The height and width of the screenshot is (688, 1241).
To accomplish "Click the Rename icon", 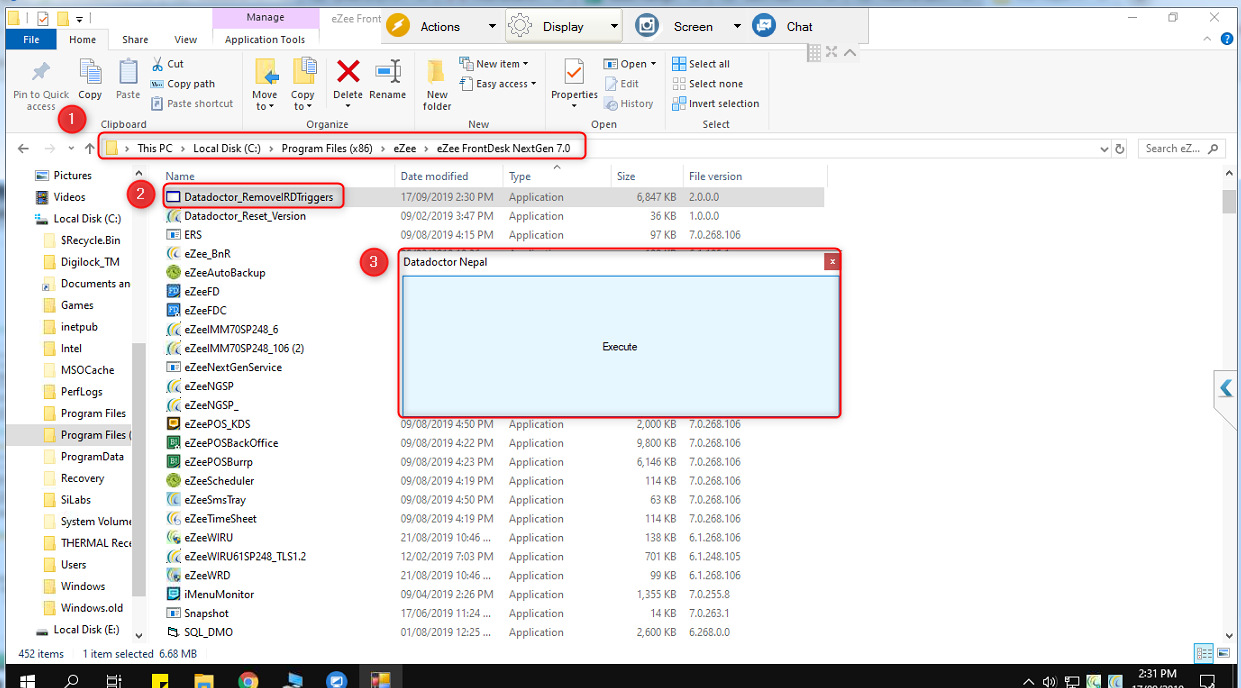I will [388, 71].
